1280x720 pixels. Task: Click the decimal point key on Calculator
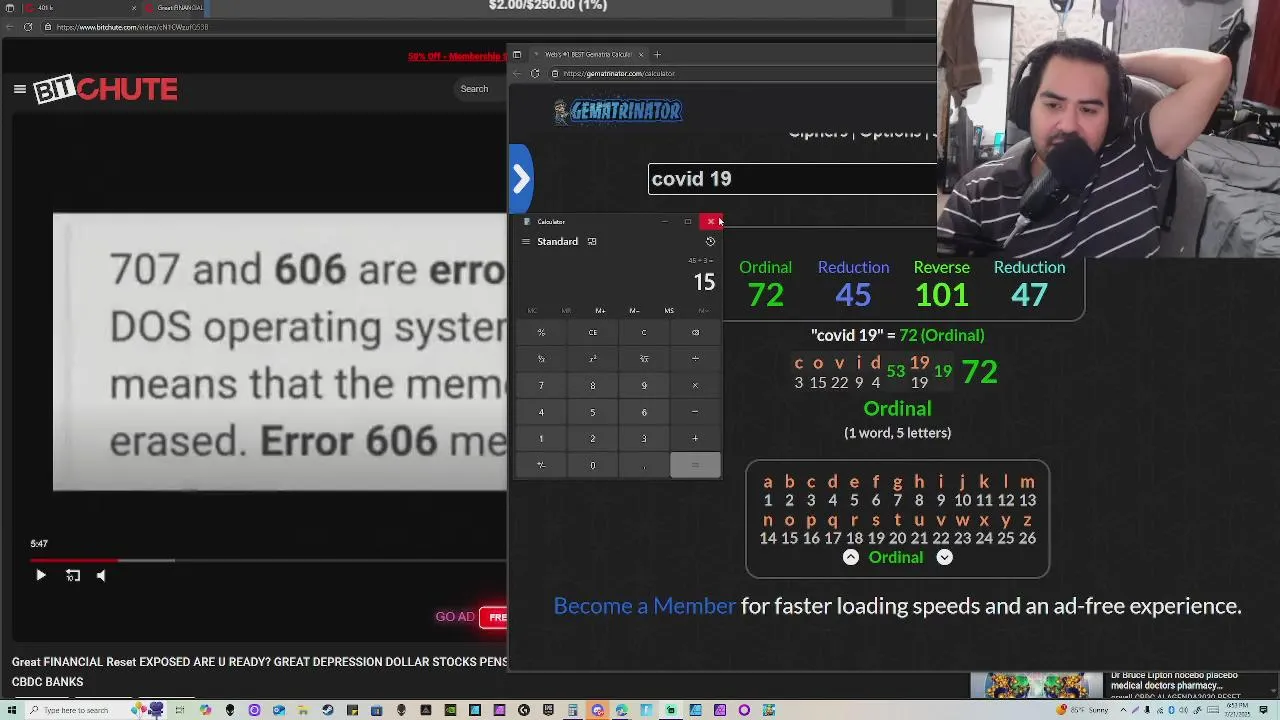(x=644, y=465)
